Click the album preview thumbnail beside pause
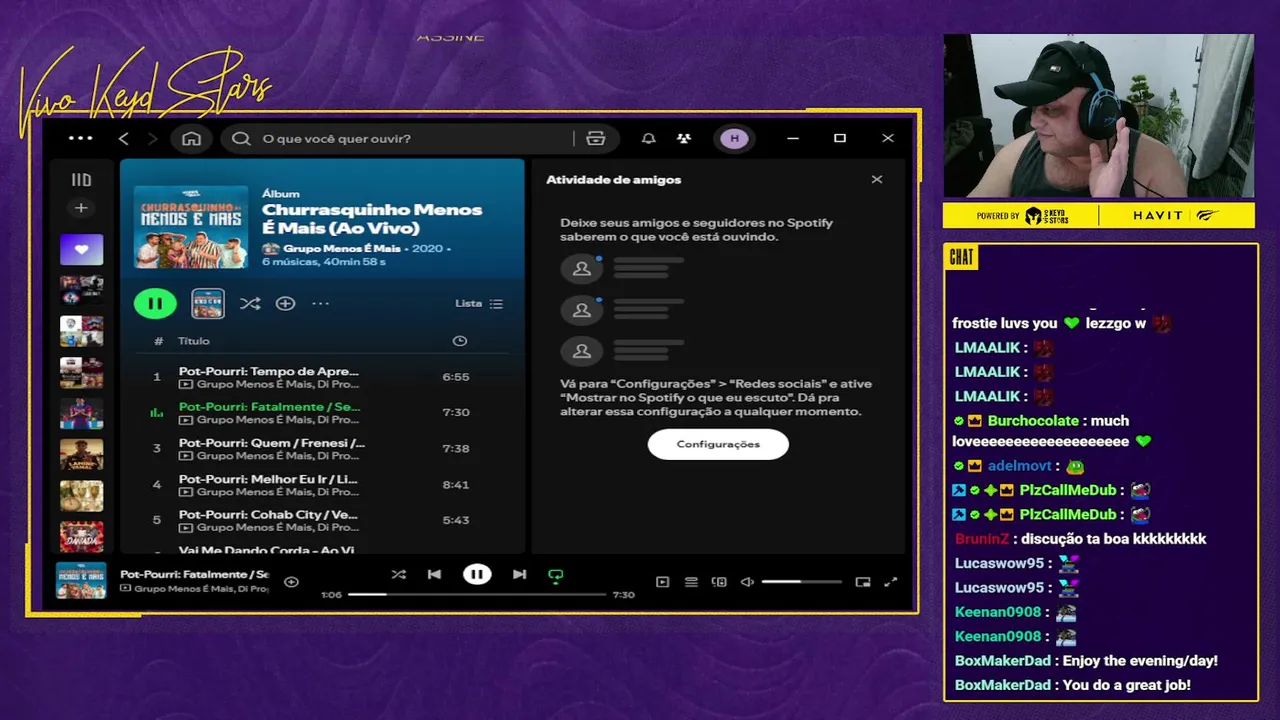Viewport: 1280px width, 720px height. coord(208,303)
